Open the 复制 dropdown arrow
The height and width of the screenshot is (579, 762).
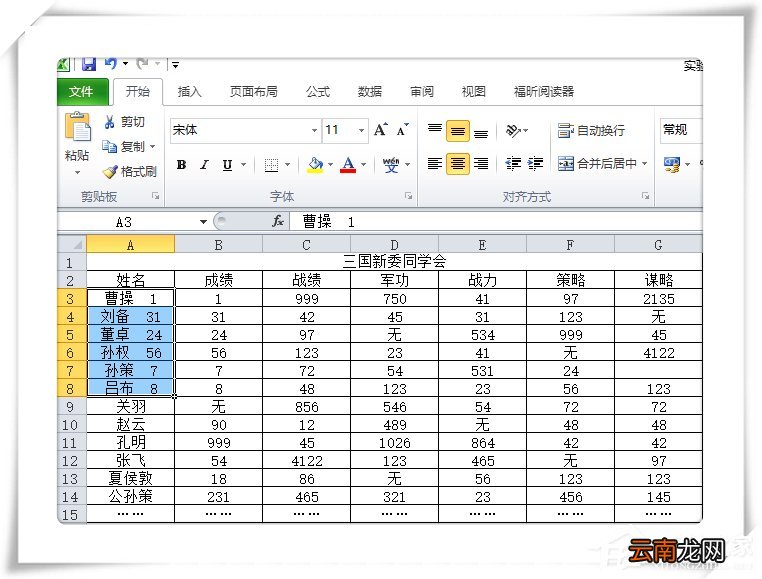pos(153,146)
